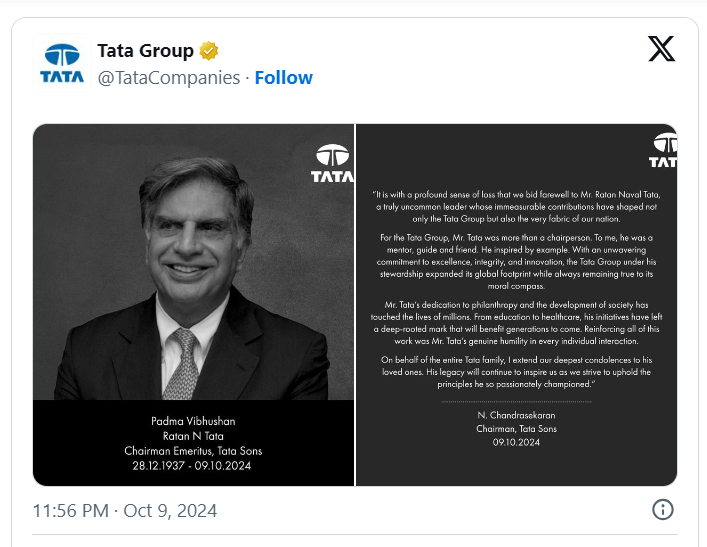707x547 pixels.
Task: Click the Chairman Emeritus, Tata Sons line
Action: [x=193, y=451]
